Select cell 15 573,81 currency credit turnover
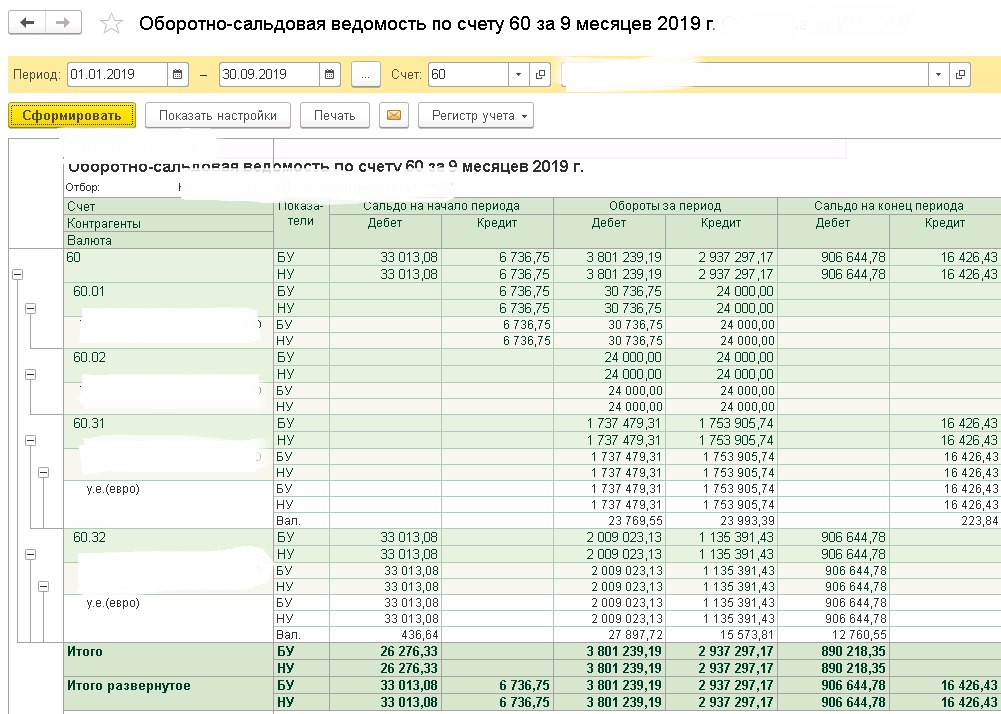 (721, 635)
